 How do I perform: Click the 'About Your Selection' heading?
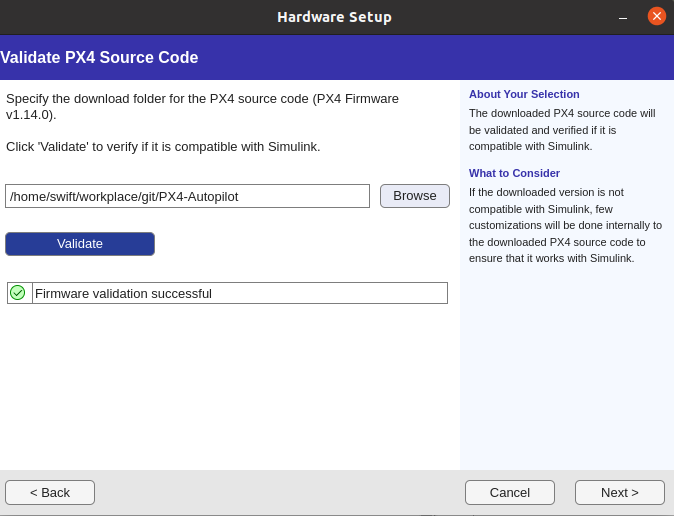point(524,94)
